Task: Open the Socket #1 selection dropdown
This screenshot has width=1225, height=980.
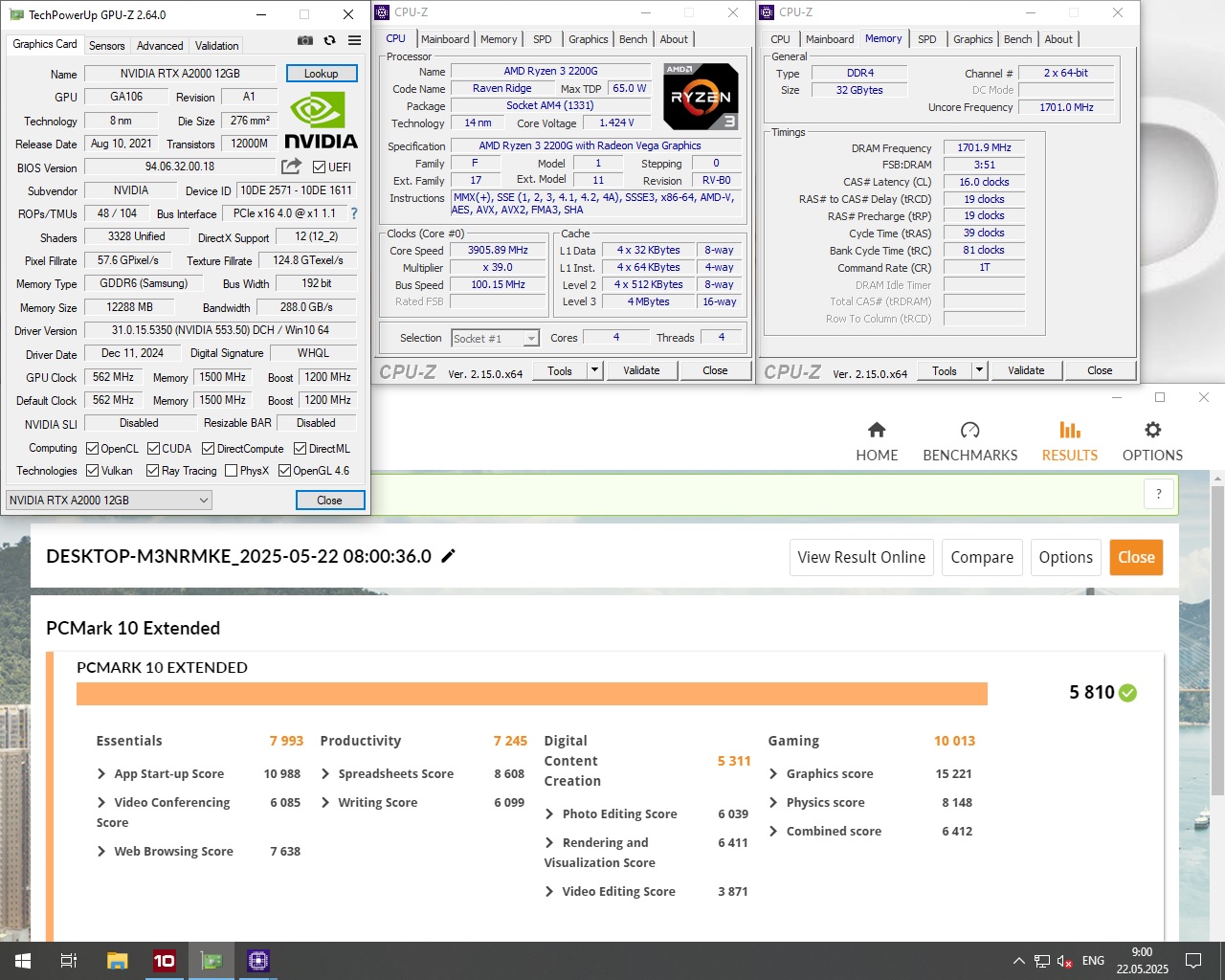Action: click(496, 338)
